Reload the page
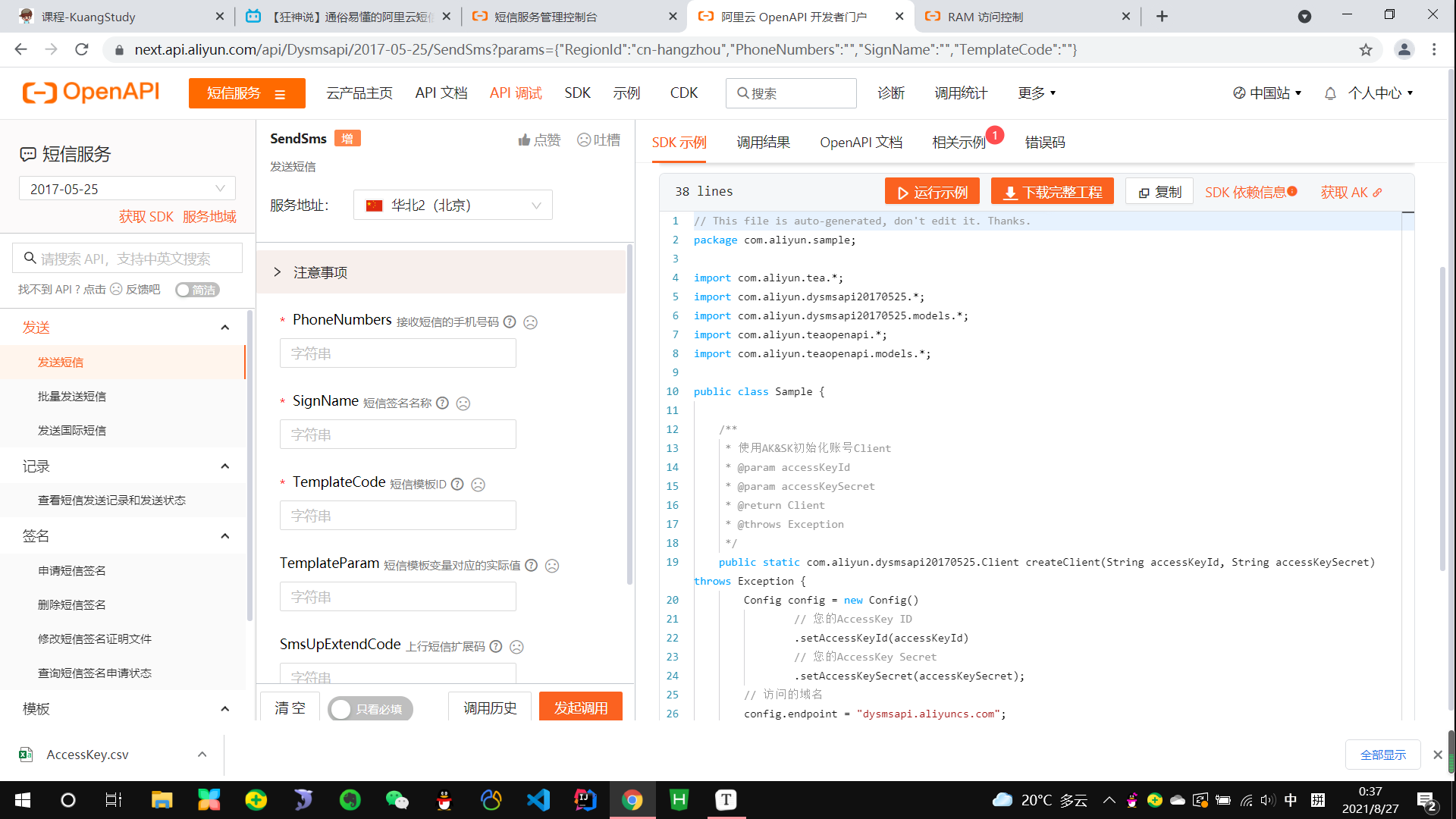 [82, 50]
